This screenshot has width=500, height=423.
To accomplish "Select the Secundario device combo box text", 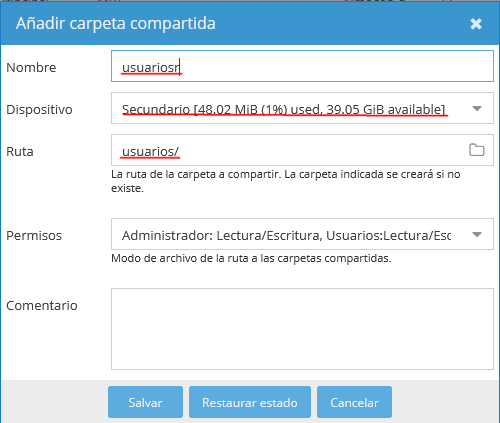I will point(283,109).
